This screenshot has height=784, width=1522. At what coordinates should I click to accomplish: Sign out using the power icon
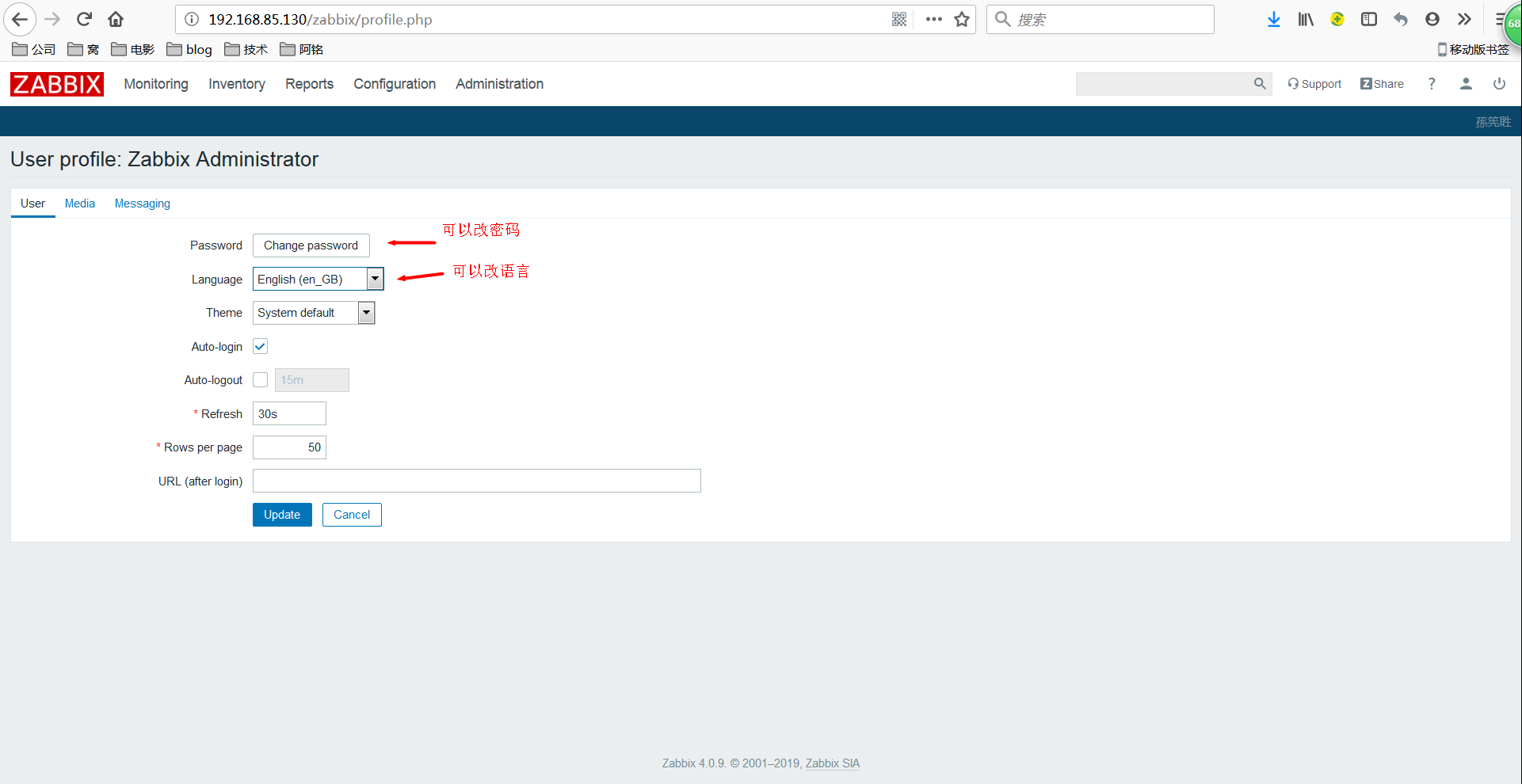pyautogui.click(x=1498, y=84)
